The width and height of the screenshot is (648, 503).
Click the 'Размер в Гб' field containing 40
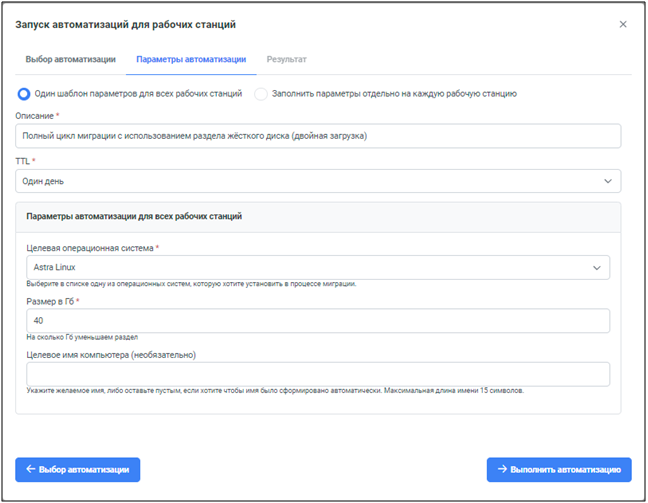pyautogui.click(x=318, y=321)
